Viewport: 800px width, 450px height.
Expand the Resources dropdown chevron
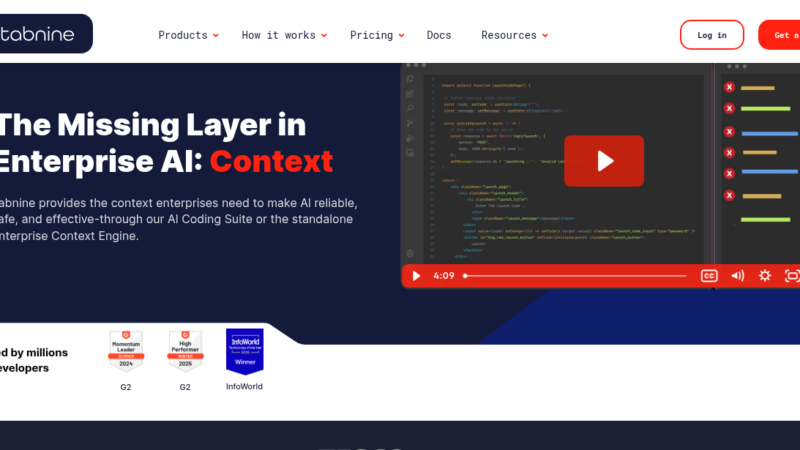tap(545, 36)
